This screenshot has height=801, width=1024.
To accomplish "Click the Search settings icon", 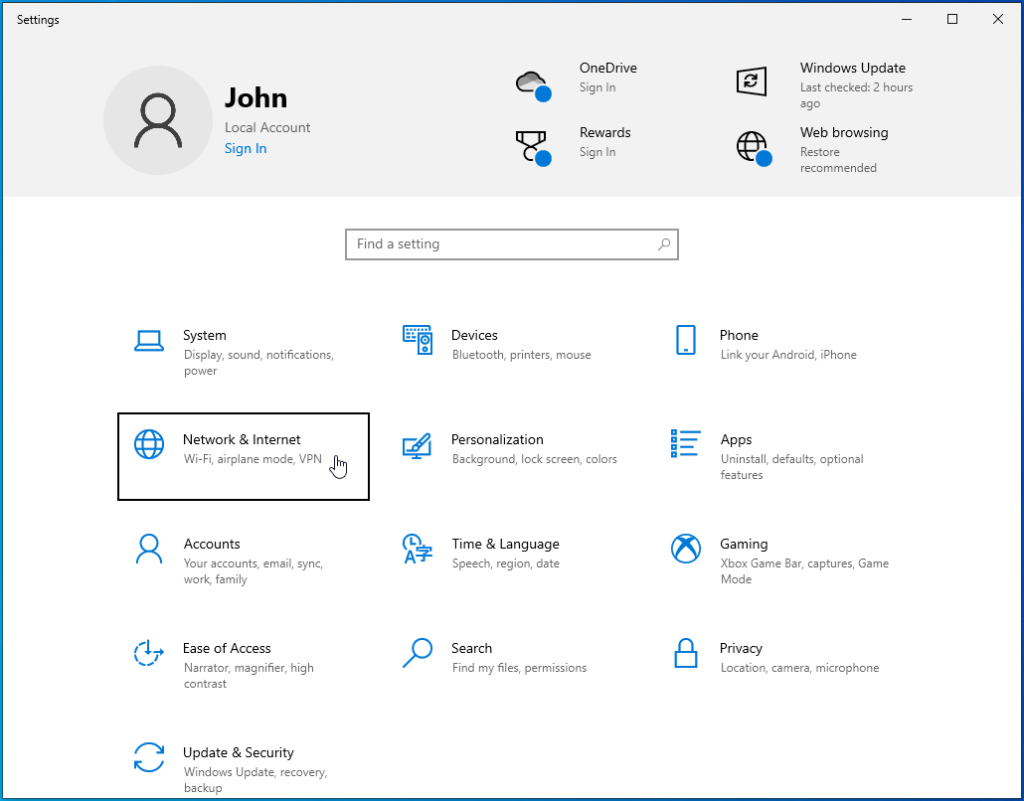I will (x=417, y=652).
